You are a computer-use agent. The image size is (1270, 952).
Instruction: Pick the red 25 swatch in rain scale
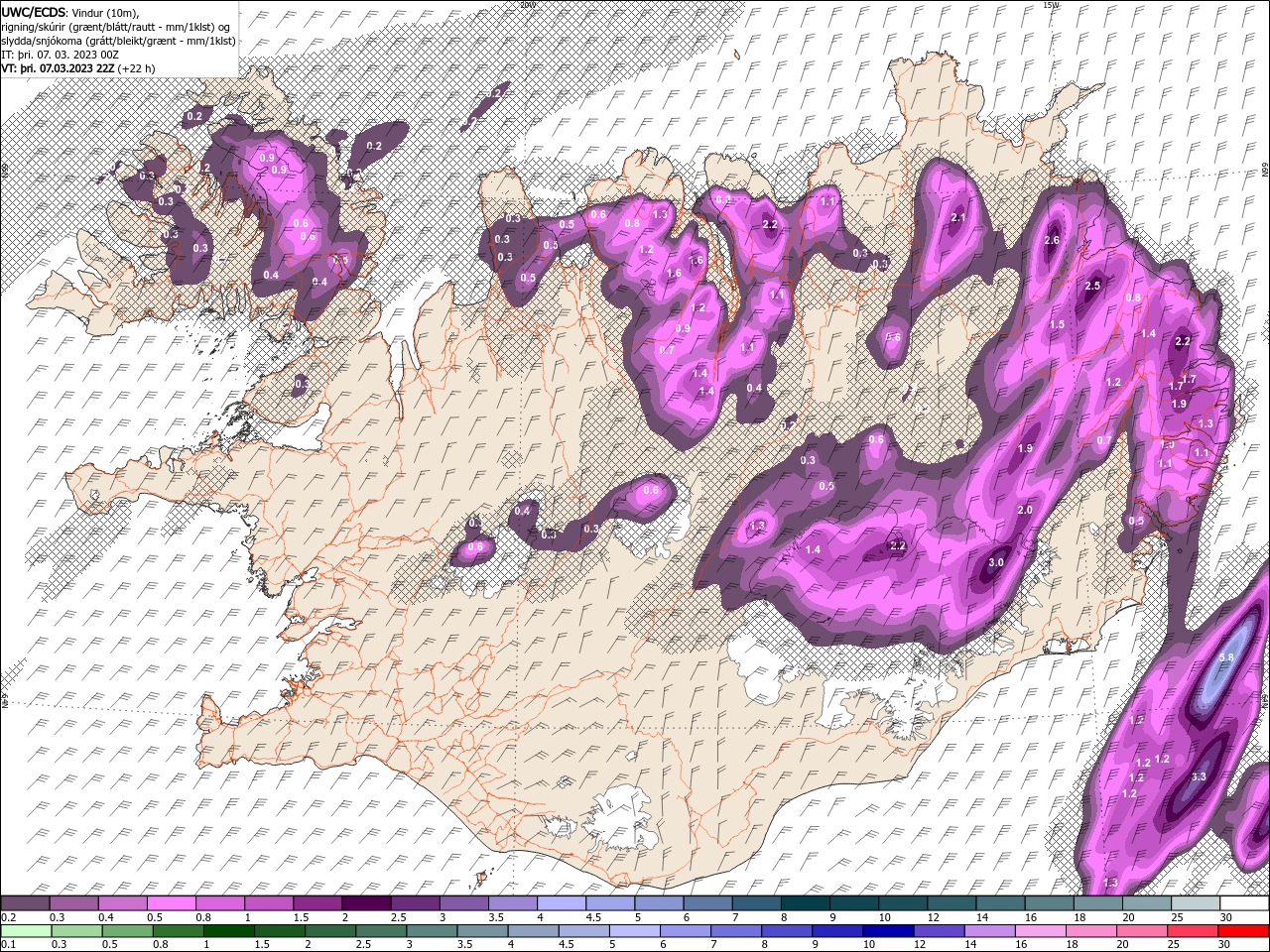1193,930
